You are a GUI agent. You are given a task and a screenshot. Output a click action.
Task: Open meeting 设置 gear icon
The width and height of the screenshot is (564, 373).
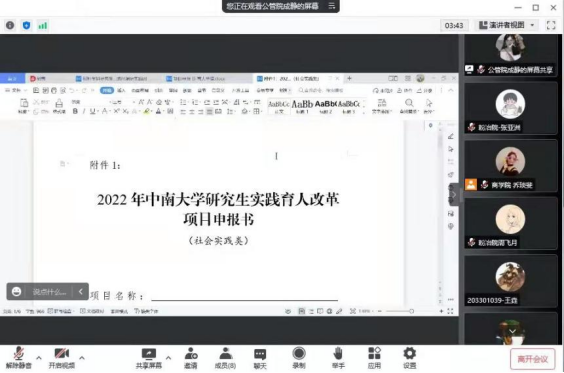point(409,358)
